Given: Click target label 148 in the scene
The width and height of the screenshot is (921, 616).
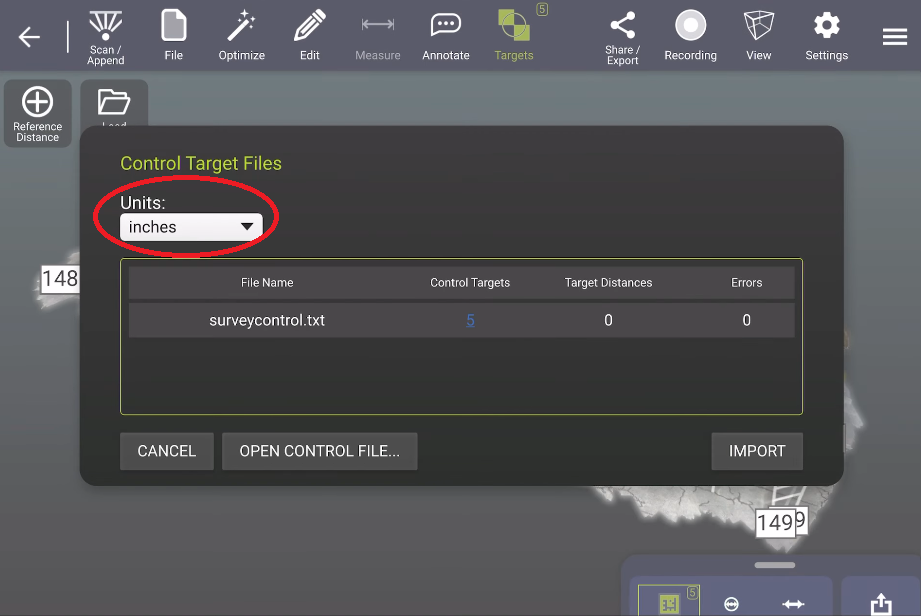Looking at the screenshot, I should (x=60, y=278).
